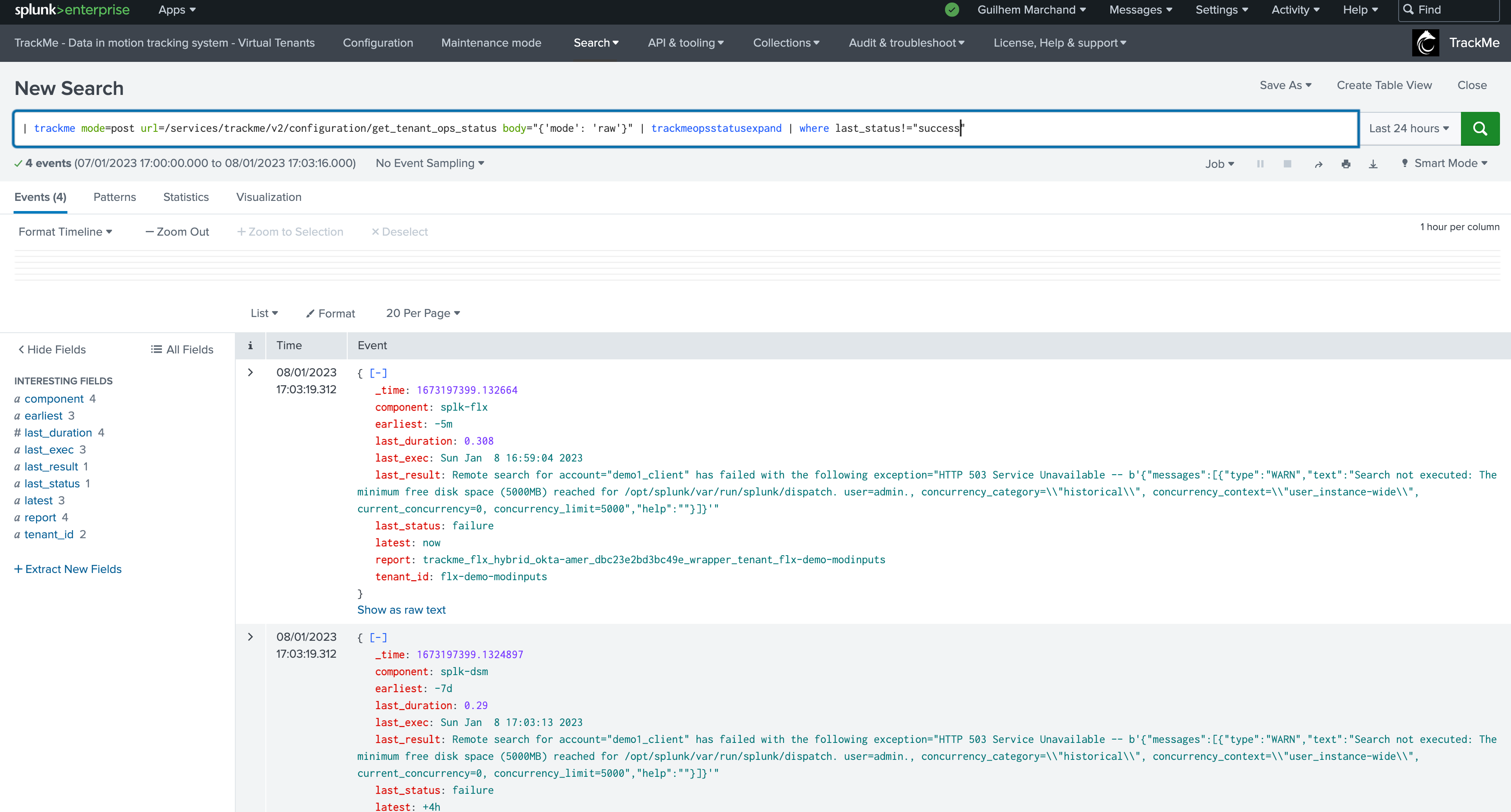Click the Find magnifier icon in top bar
This screenshot has height=812, width=1511.
[x=1408, y=10]
